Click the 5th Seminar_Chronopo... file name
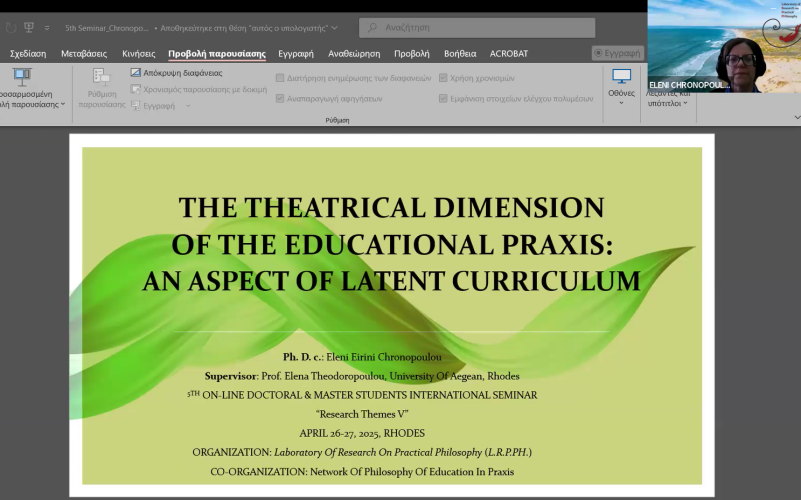The image size is (801, 500). (107, 28)
